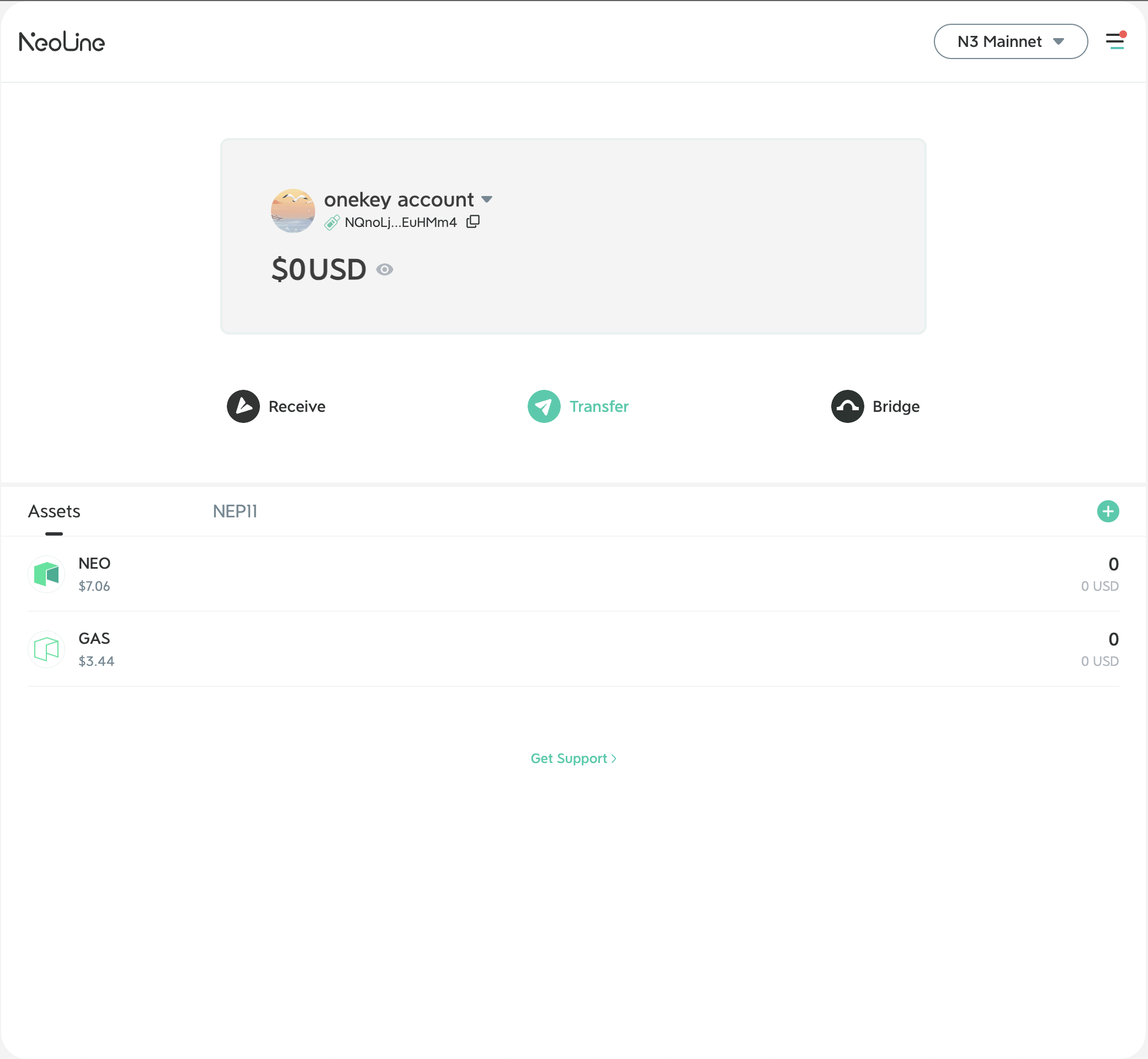This screenshot has height=1059, width=1148.
Task: Click the NeoLine logo
Action: pyautogui.click(x=62, y=42)
